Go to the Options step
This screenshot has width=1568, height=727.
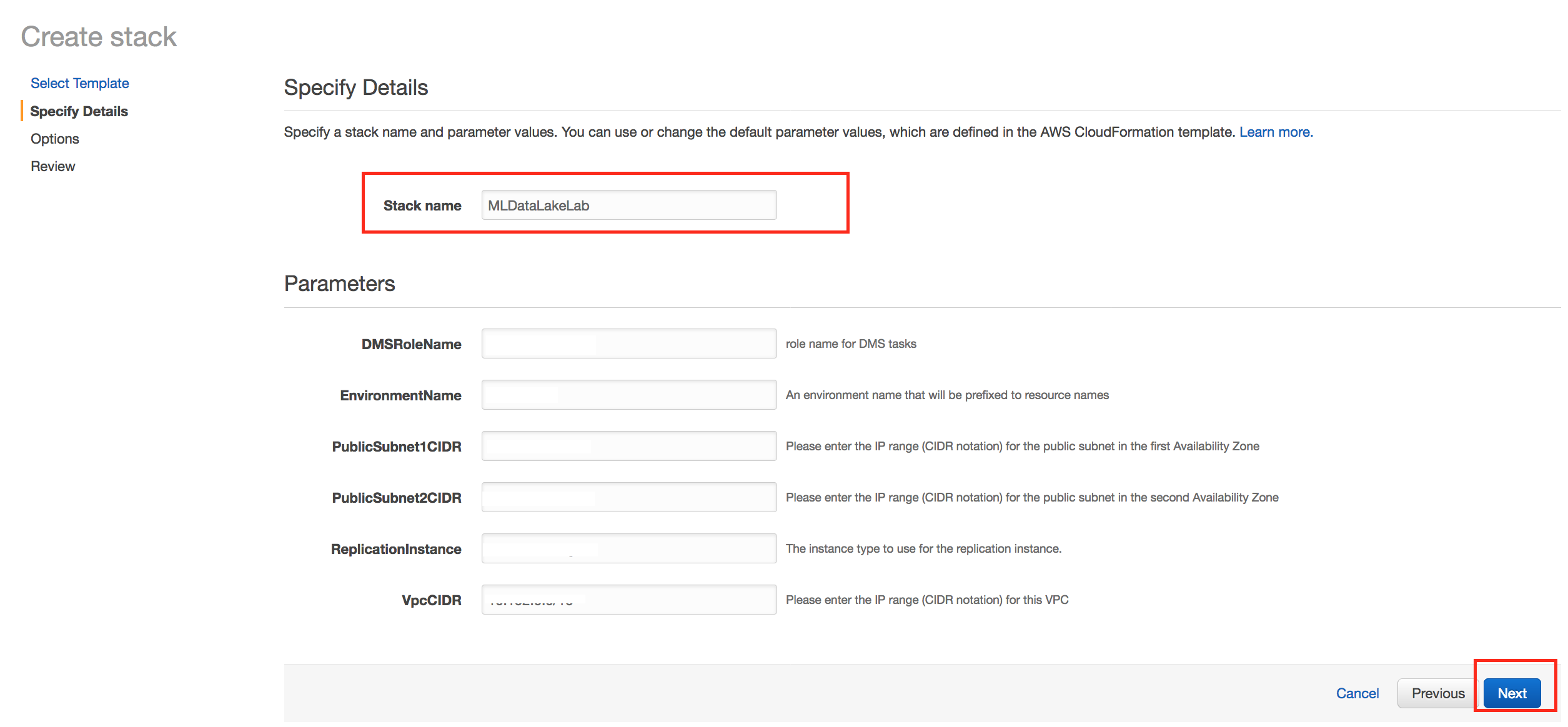[54, 139]
